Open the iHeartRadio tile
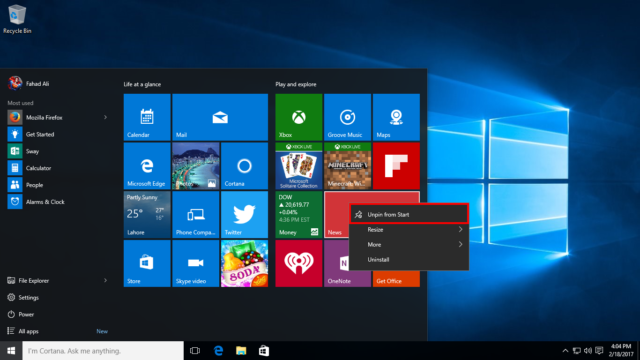This screenshot has height=360, width=640. point(299,263)
